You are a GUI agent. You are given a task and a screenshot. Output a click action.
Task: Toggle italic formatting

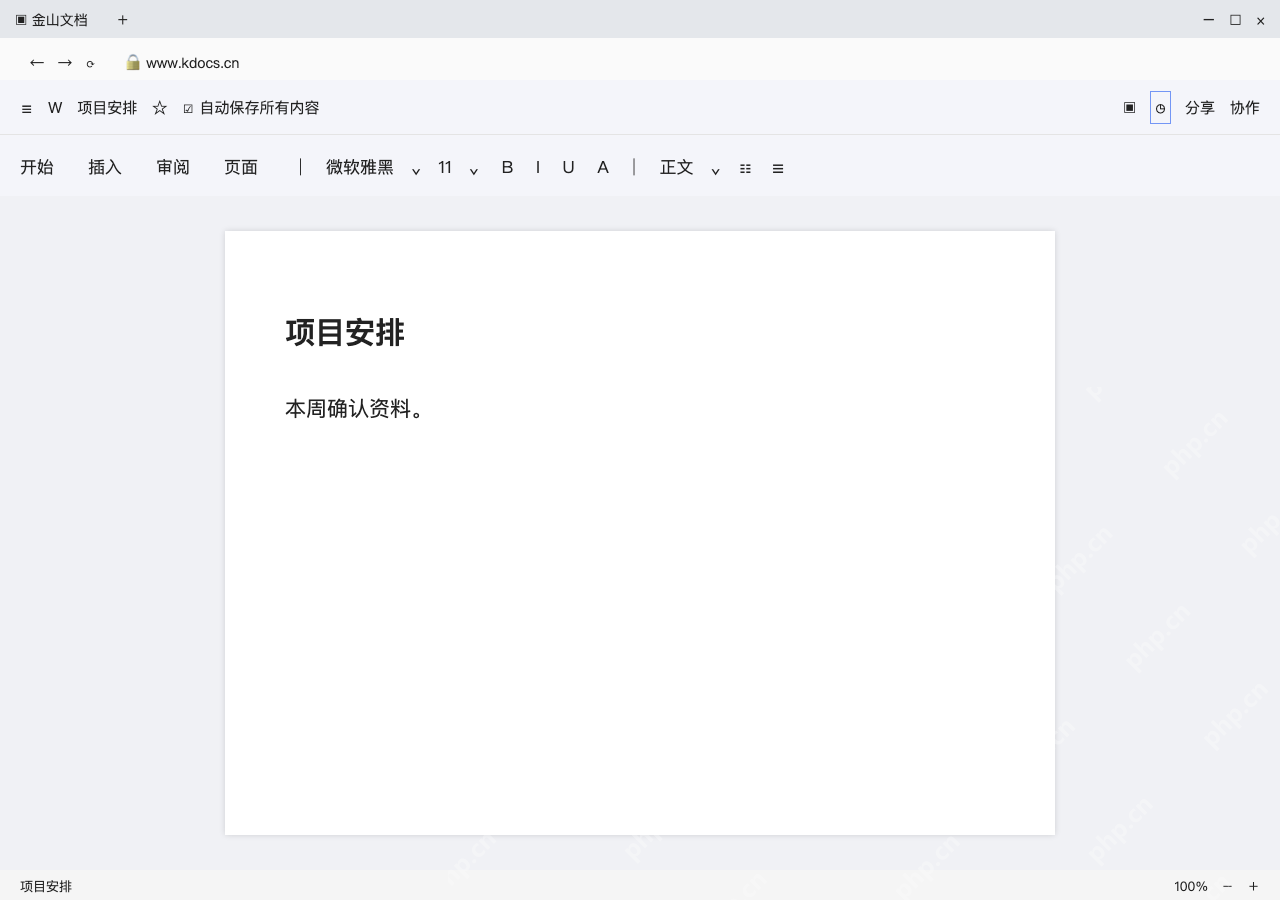pyautogui.click(x=537, y=167)
